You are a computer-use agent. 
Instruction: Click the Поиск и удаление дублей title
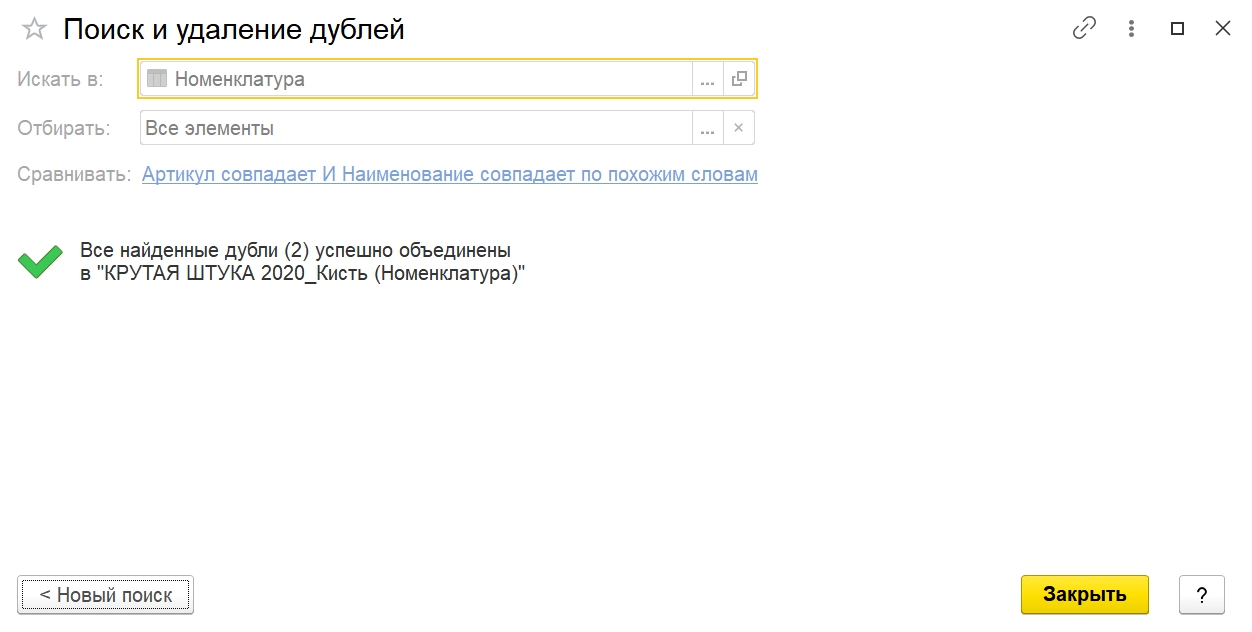point(234,29)
